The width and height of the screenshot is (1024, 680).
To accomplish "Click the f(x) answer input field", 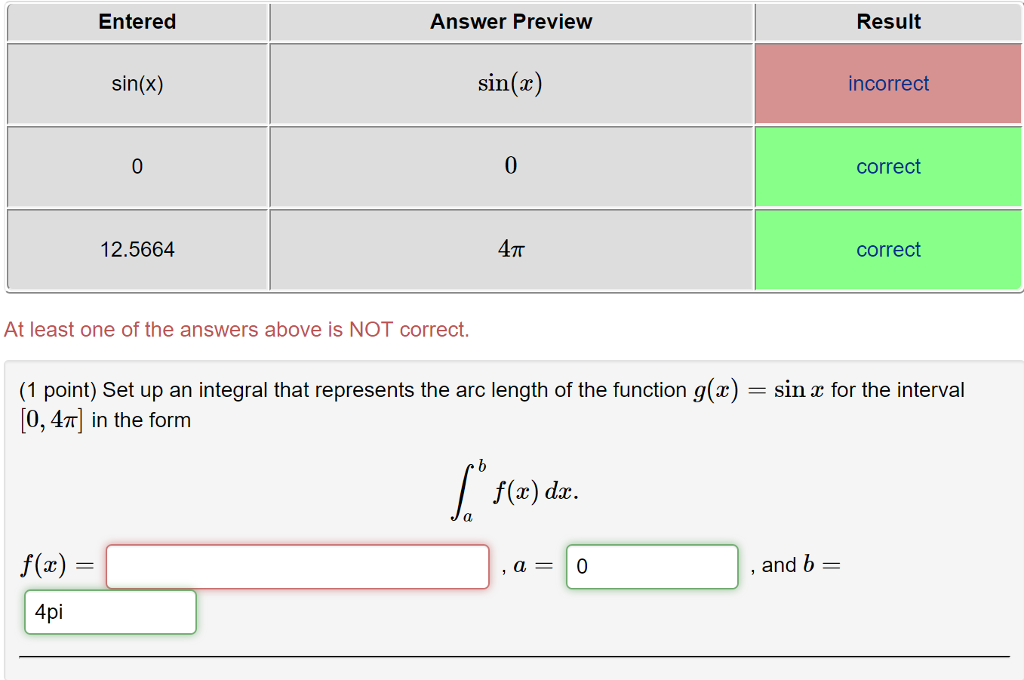I will (297, 566).
